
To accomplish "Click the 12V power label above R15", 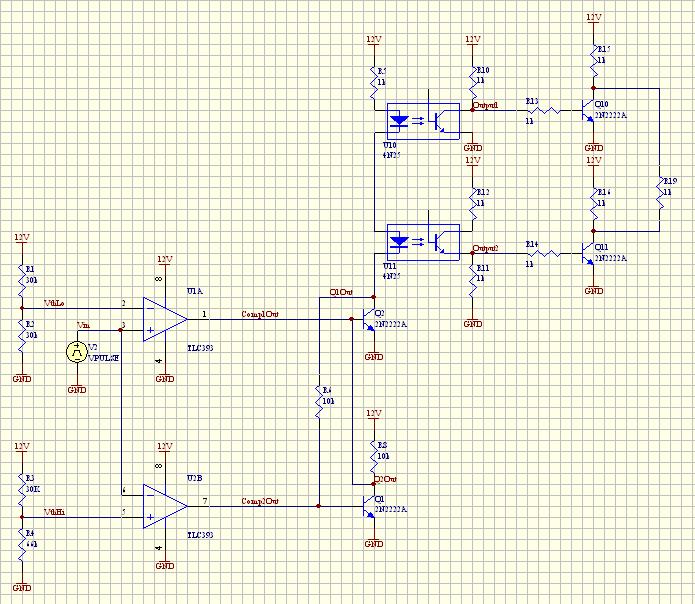I will (x=594, y=17).
